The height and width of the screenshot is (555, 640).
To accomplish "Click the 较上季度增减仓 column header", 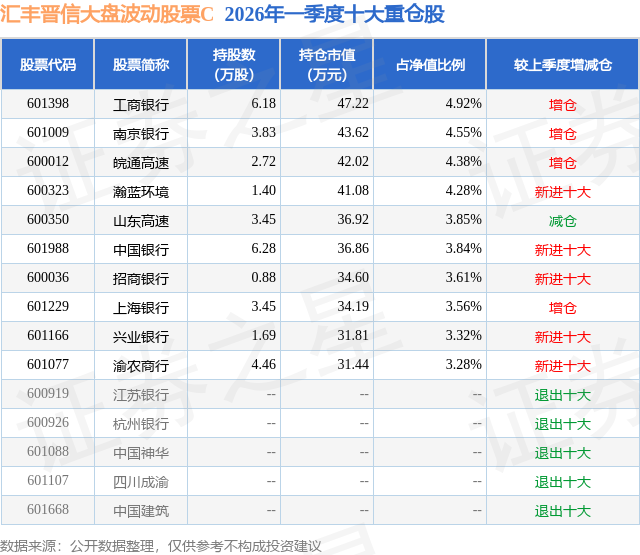I will (563, 64).
